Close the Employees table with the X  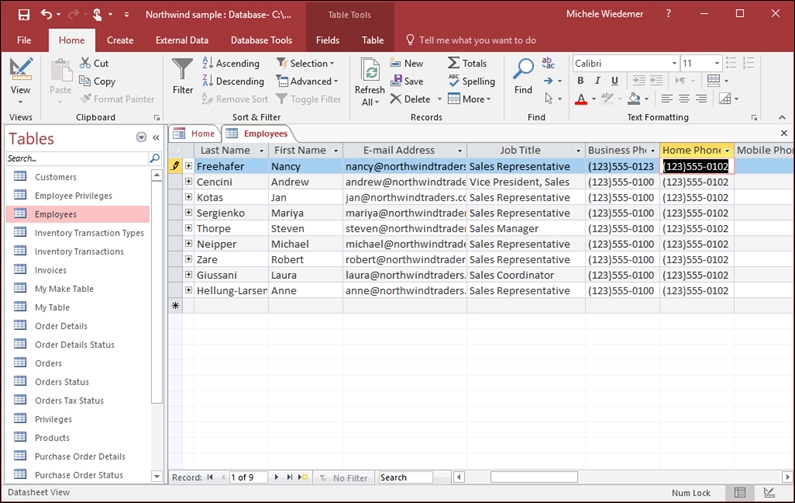click(784, 133)
